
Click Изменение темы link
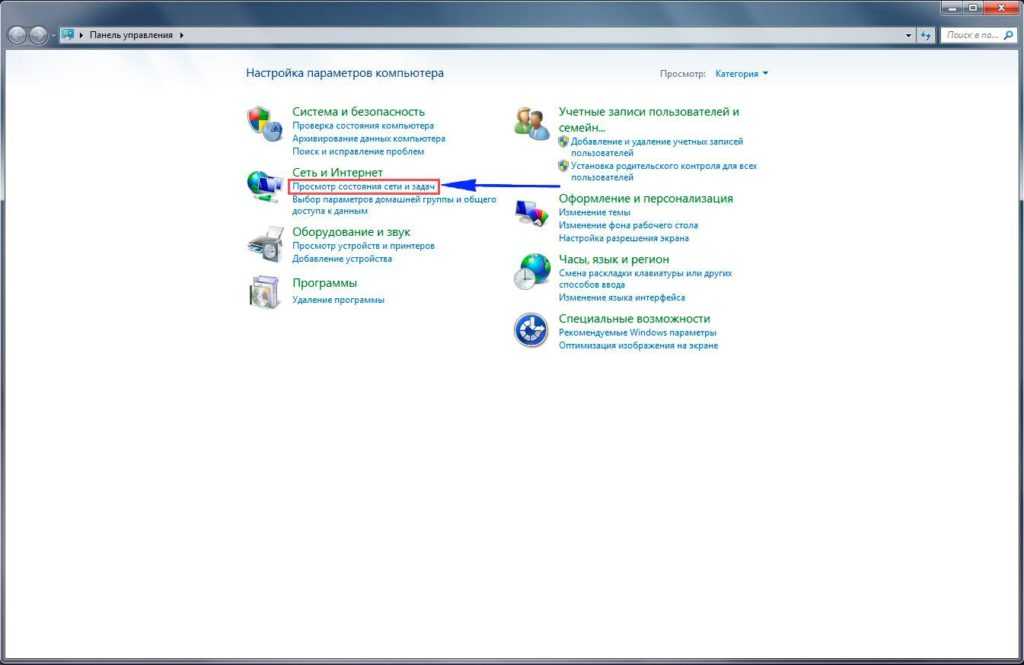(594, 213)
